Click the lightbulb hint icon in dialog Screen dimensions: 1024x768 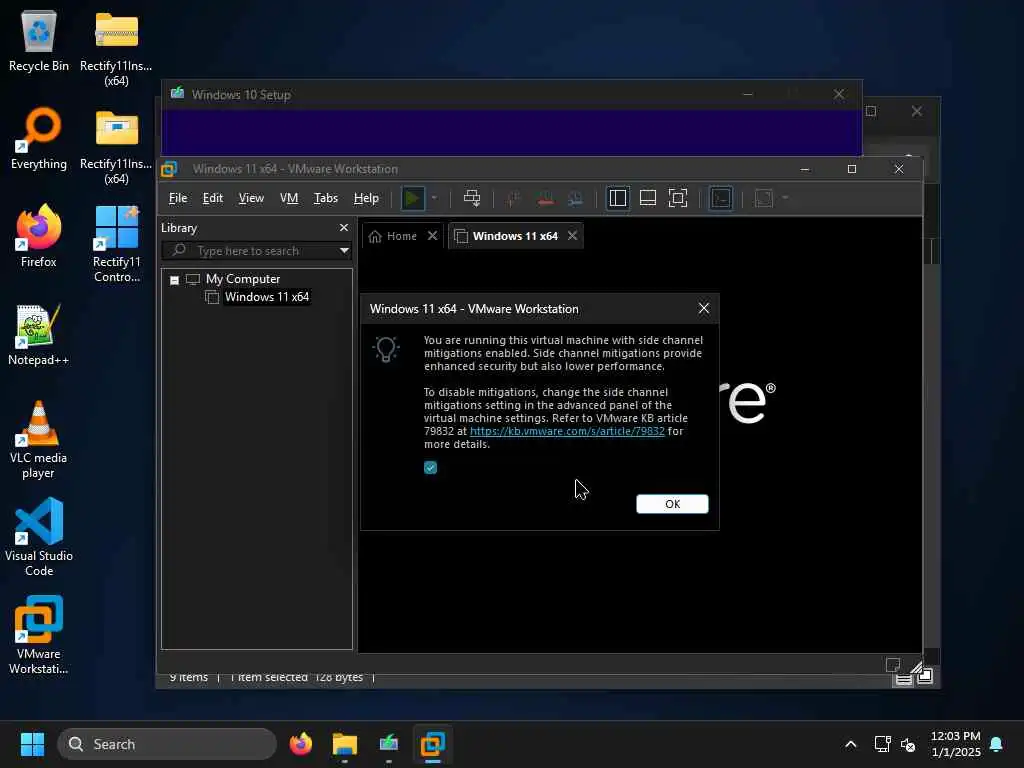pyautogui.click(x=386, y=350)
